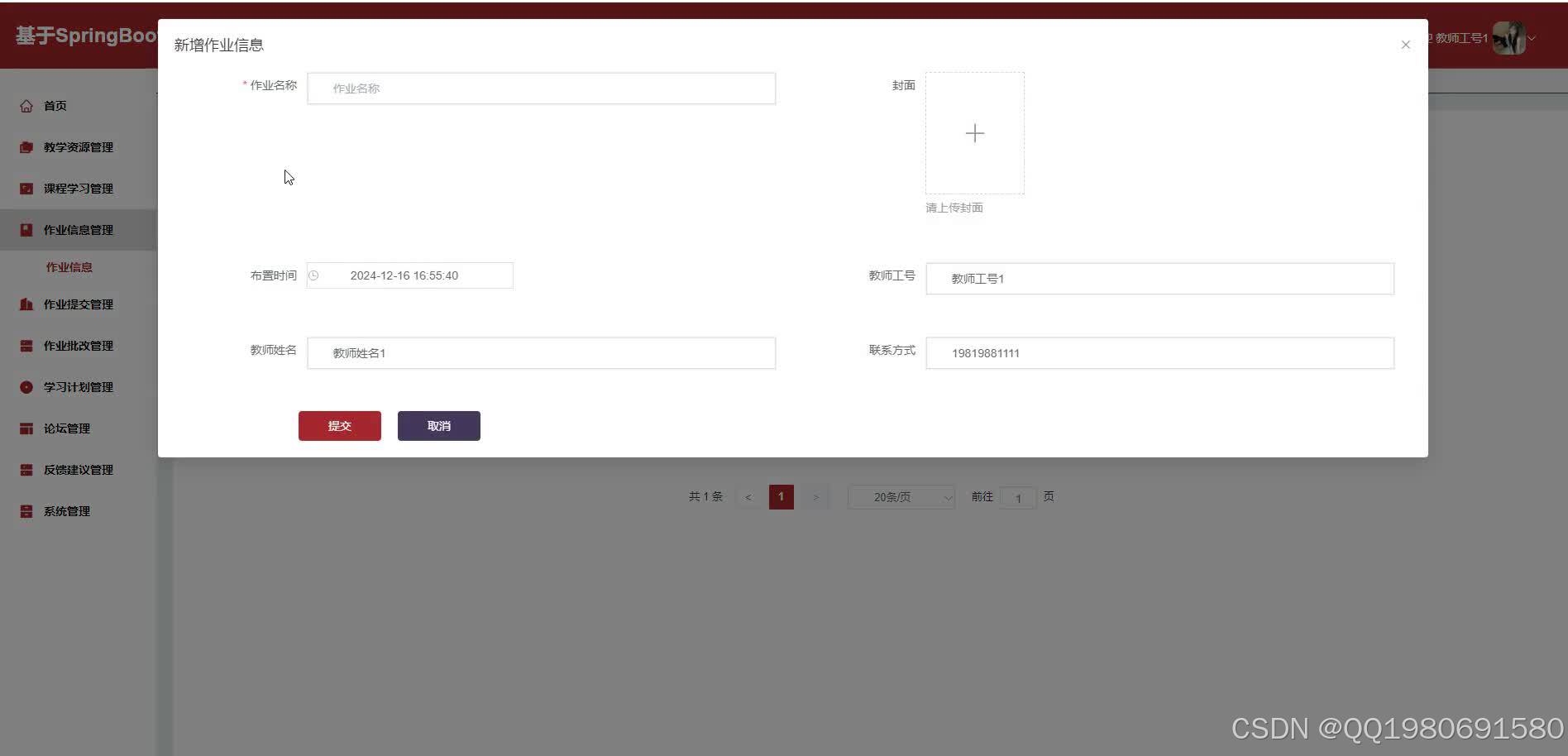Click the 作业提交管理 chart icon
Viewport: 1568px width, 756px height.
click(26, 304)
